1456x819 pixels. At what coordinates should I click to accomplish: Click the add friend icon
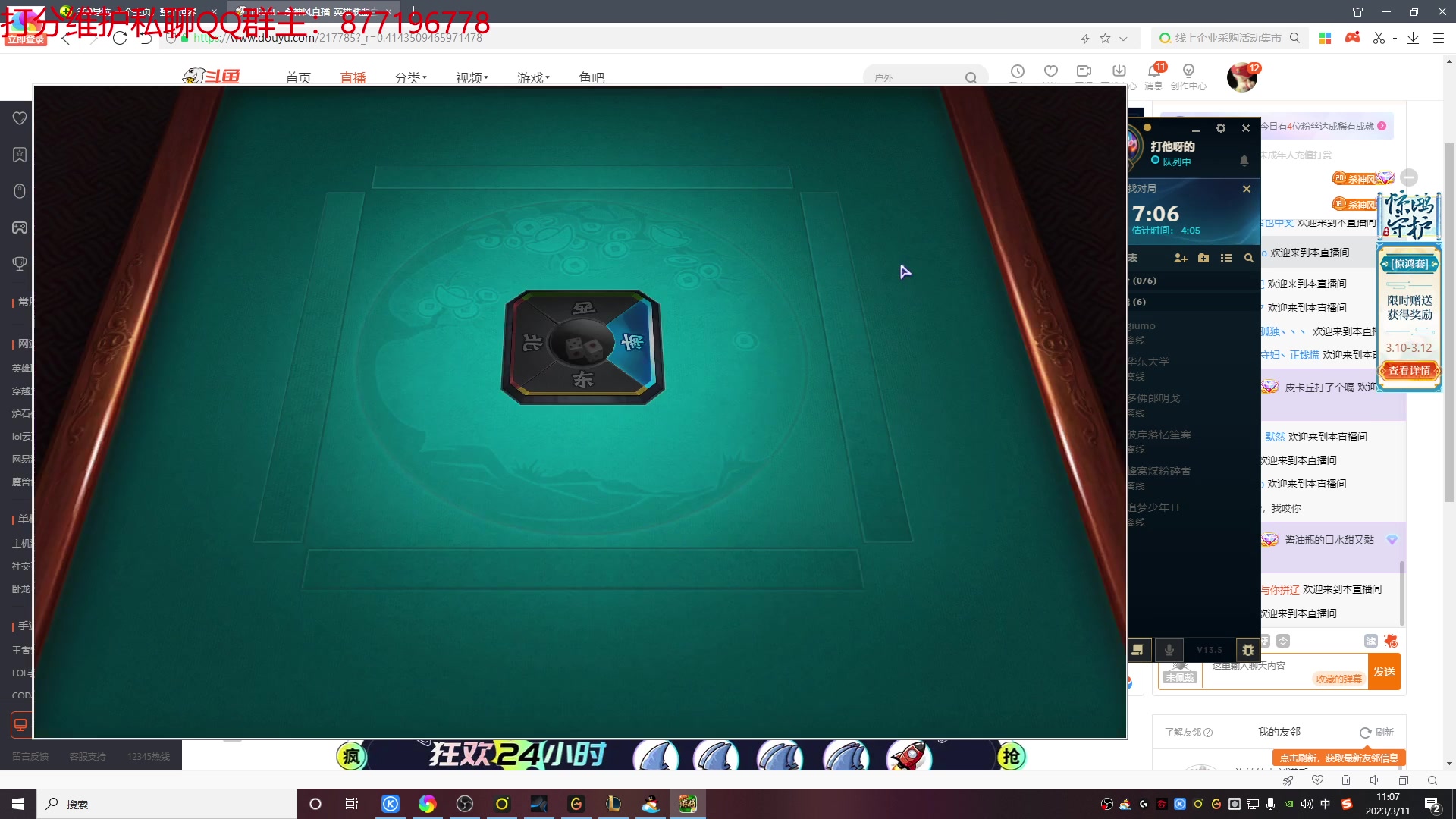point(1180,258)
